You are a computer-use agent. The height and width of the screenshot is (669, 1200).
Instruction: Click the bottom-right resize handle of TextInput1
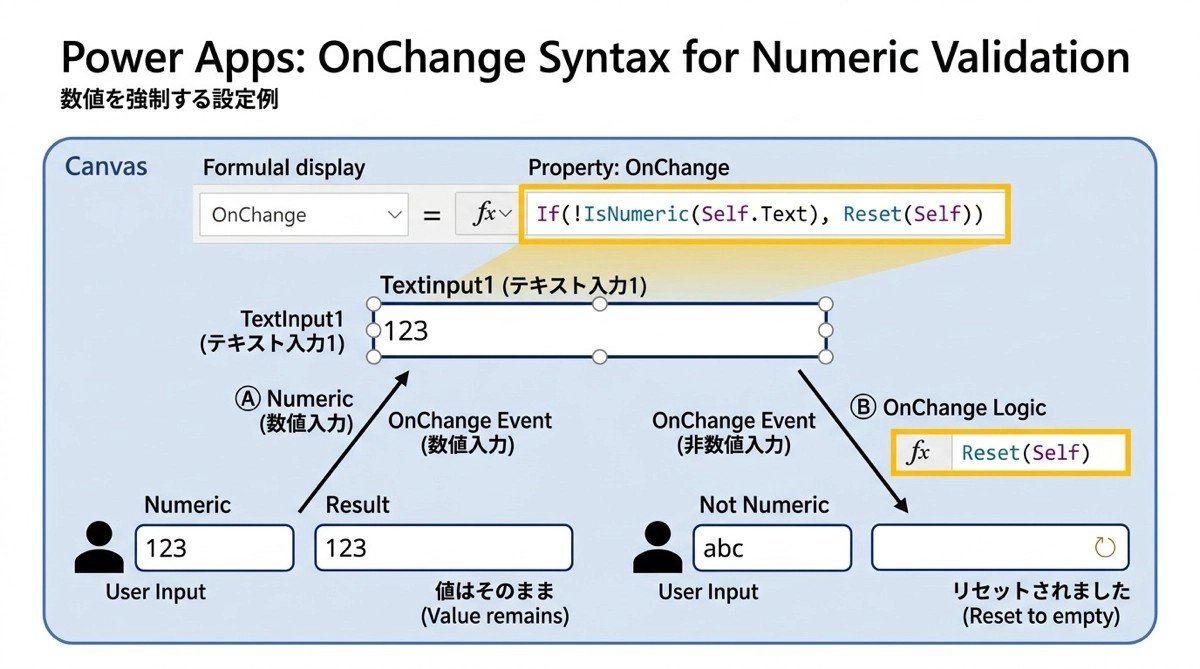(x=826, y=356)
